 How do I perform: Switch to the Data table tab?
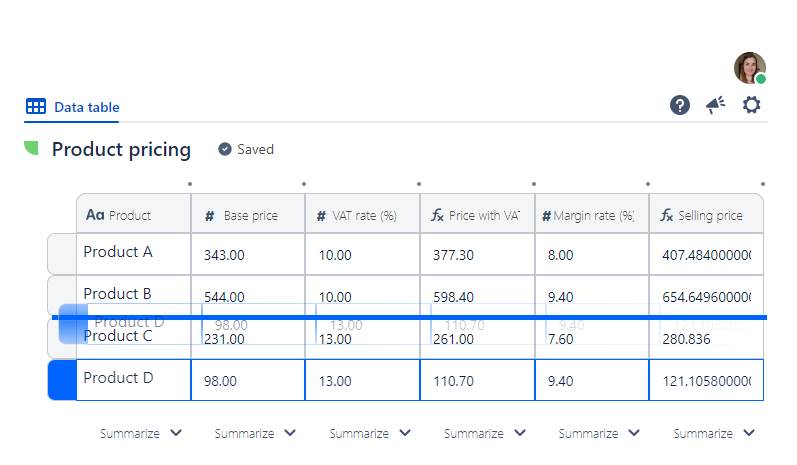73,107
